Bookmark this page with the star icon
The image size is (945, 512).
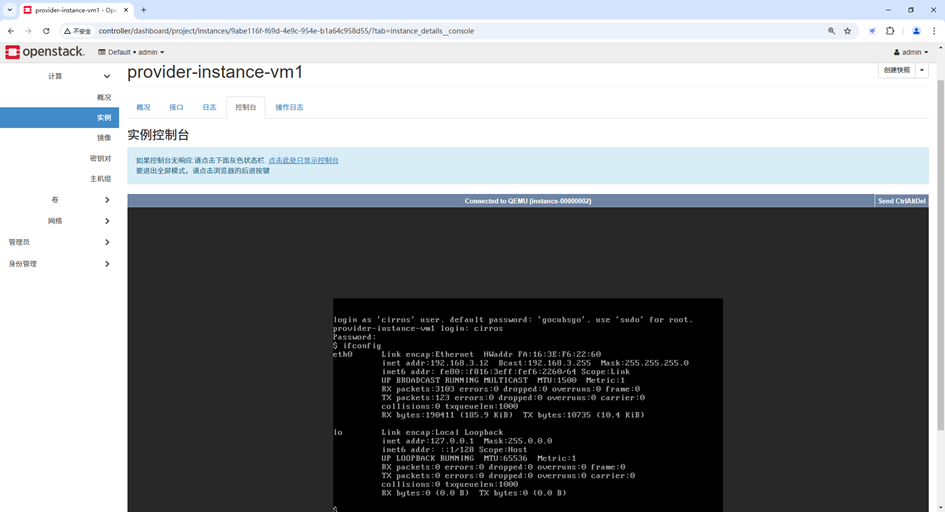(847, 31)
